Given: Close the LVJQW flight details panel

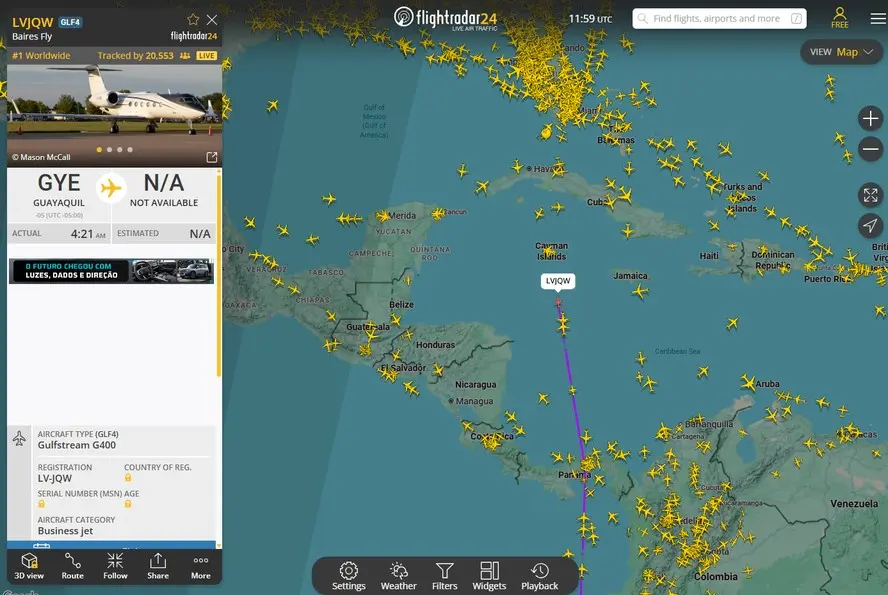Looking at the screenshot, I should tap(212, 20).
